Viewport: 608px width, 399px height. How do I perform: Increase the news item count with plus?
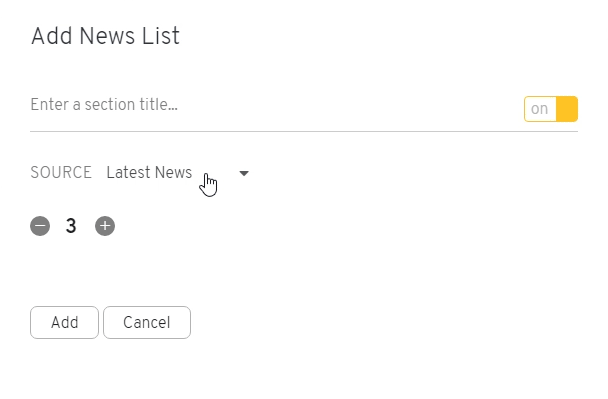click(x=105, y=226)
